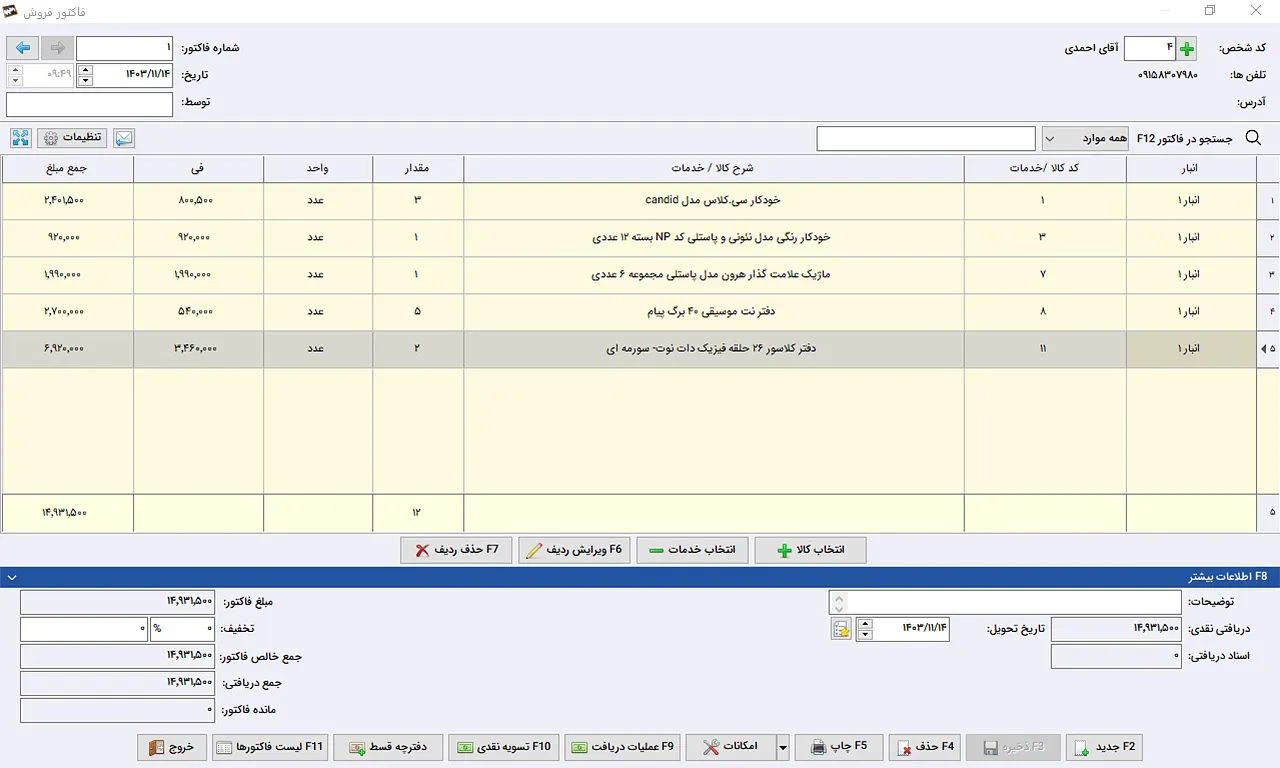1280x768 pixels.
Task: Select the دفتر نت موسیقی ۴۰ برگ پیام row
Action: click(x=640, y=312)
